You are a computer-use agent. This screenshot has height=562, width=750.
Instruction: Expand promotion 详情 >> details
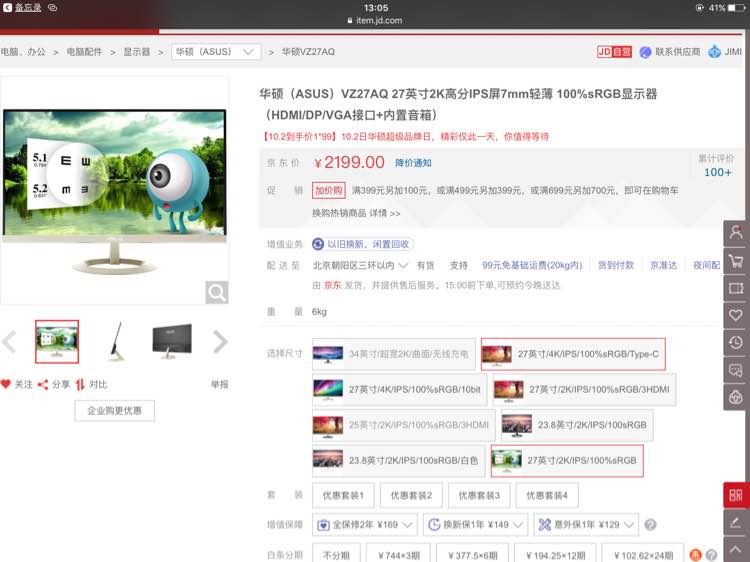point(385,213)
